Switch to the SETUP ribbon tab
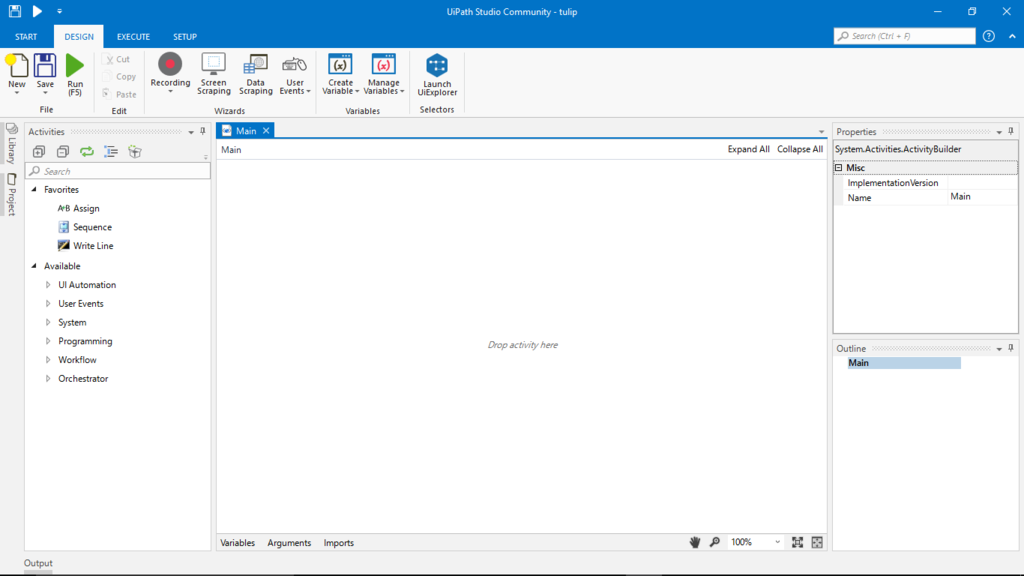This screenshot has width=1024, height=576. tap(185, 37)
